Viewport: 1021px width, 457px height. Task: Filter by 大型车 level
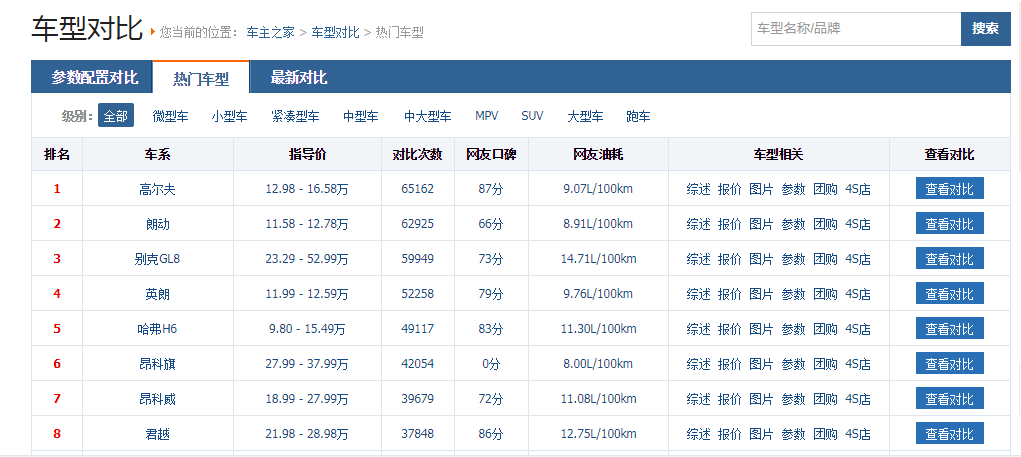(585, 117)
